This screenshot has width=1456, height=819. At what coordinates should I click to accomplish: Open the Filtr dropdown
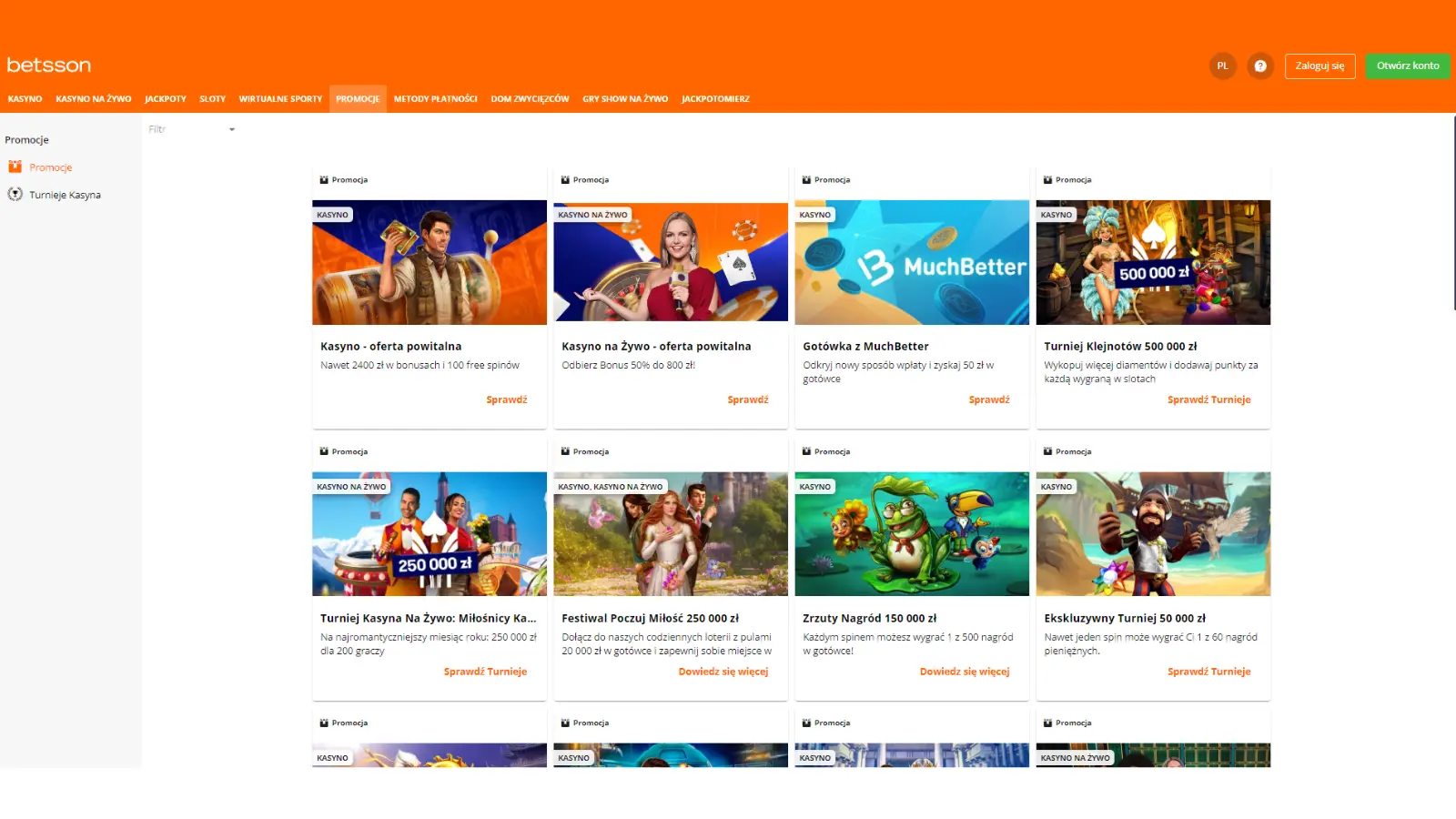point(192,129)
